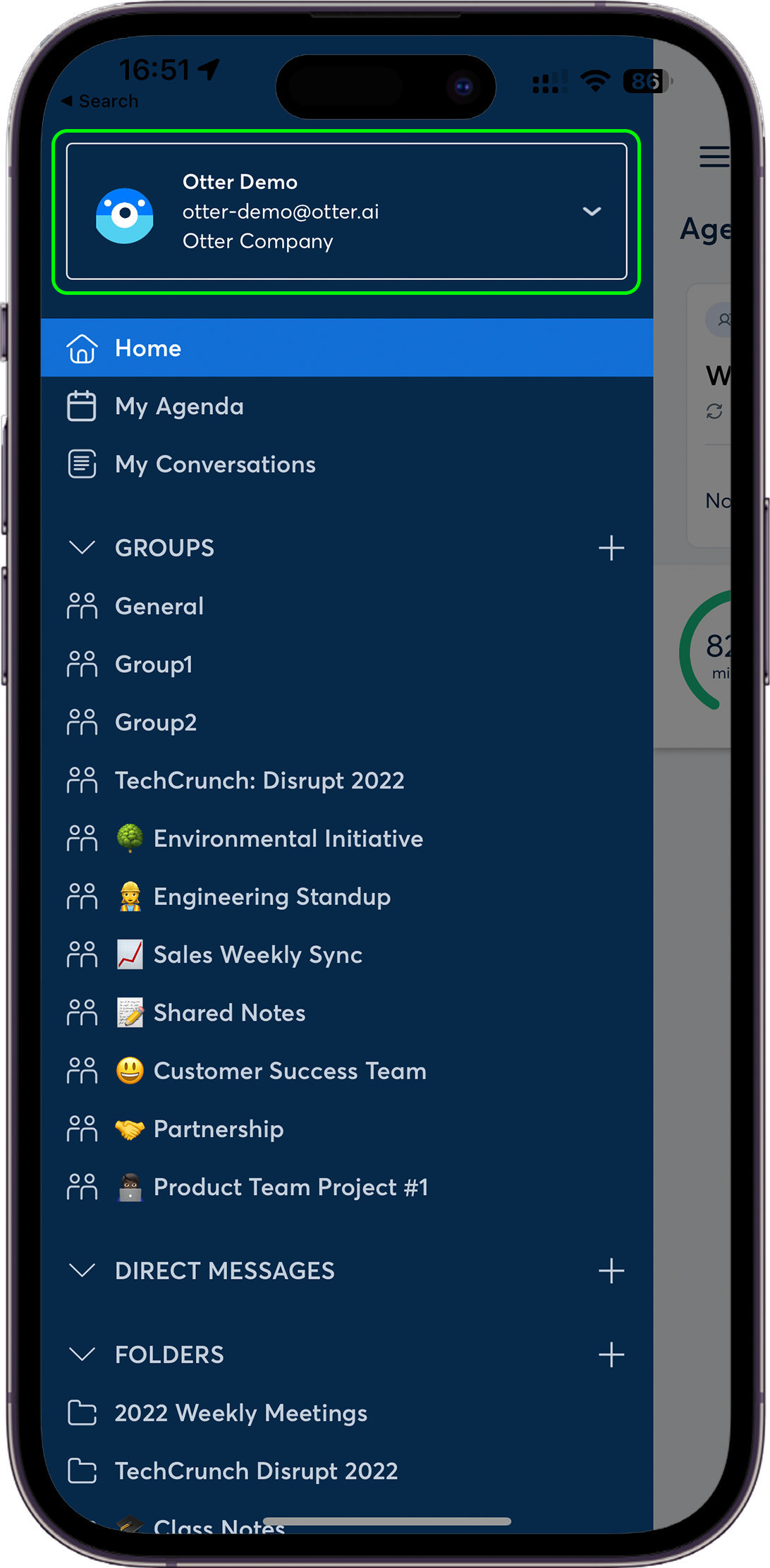Open TechCrunch: Disrupt 2022 group
Image resolution: width=770 pixels, height=1568 pixels.
[347, 780]
